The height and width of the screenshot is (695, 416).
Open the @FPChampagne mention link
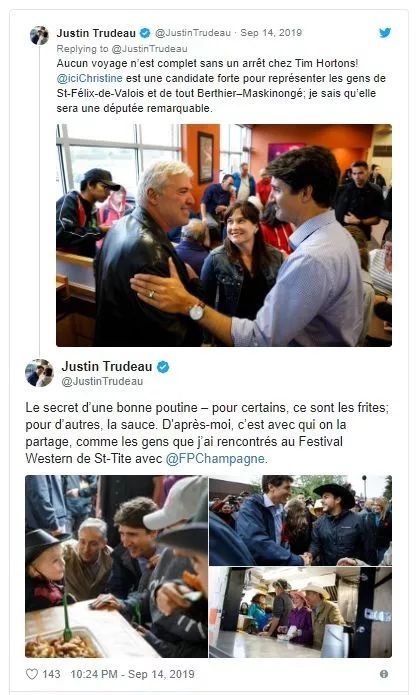coord(215,458)
